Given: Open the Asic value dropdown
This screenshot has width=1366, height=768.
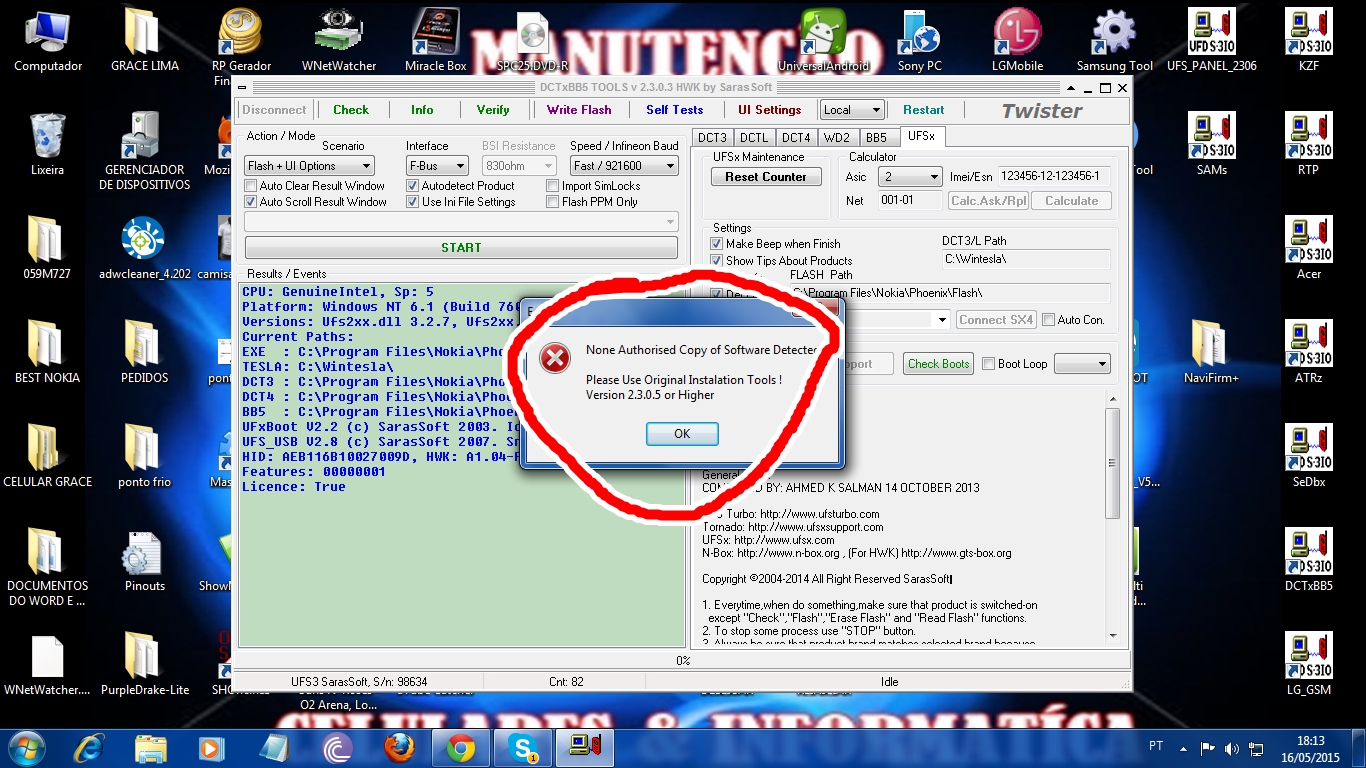Looking at the screenshot, I should pos(909,177).
